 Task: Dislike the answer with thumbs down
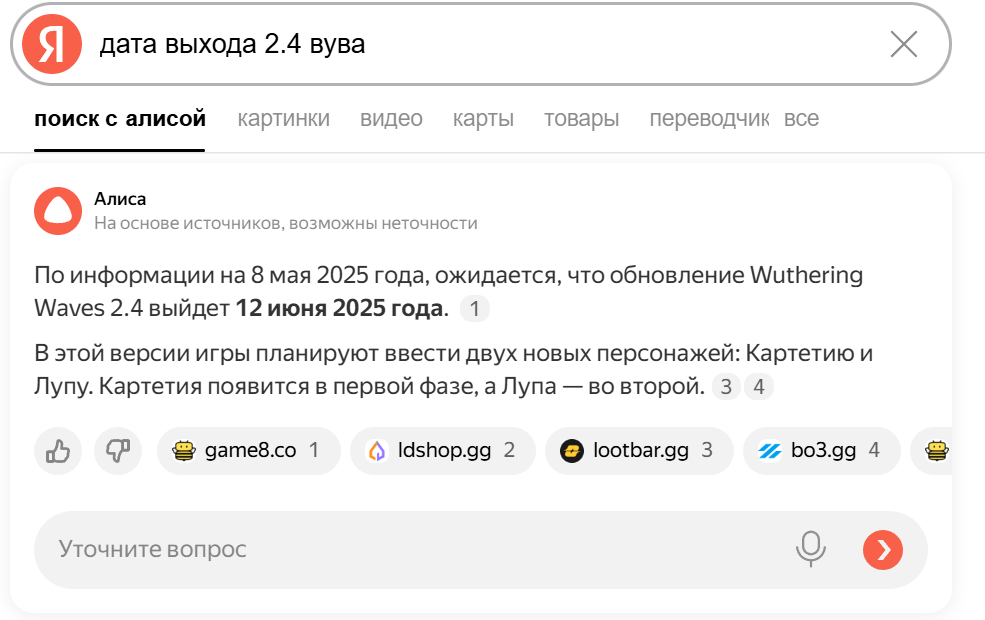[117, 450]
